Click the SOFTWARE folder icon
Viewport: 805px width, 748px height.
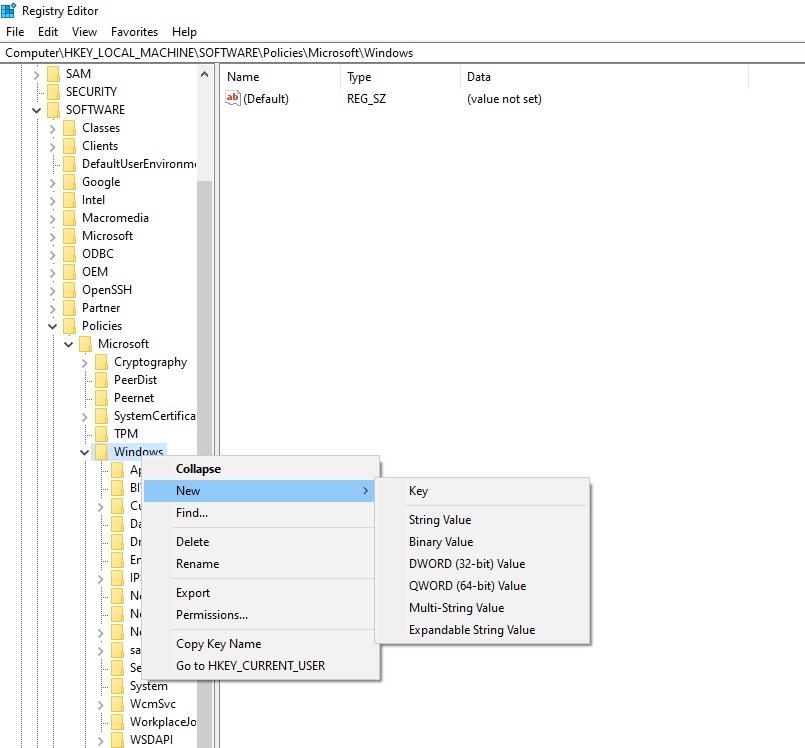point(53,110)
